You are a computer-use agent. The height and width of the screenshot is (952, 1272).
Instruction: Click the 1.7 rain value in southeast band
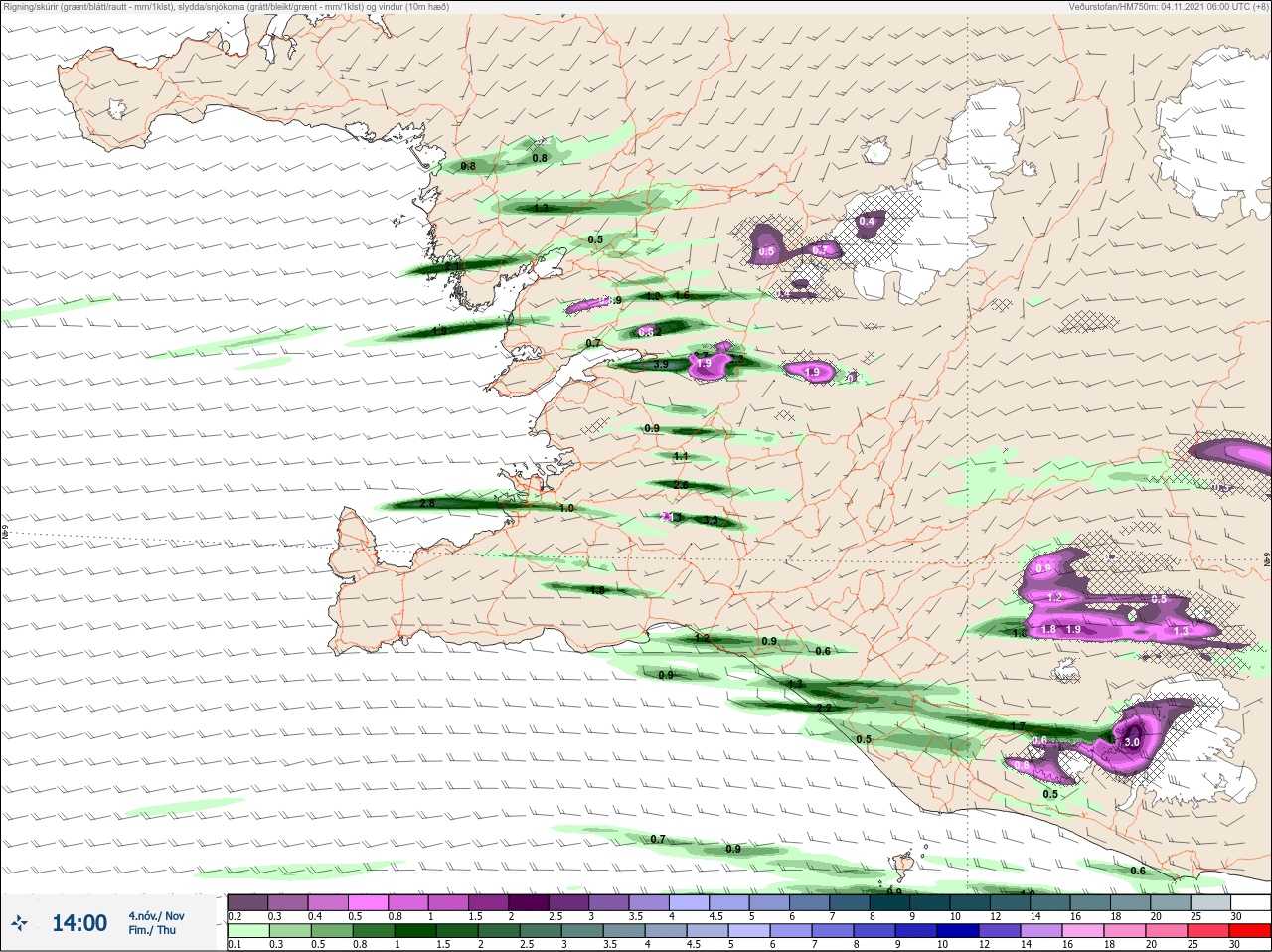point(1018,726)
